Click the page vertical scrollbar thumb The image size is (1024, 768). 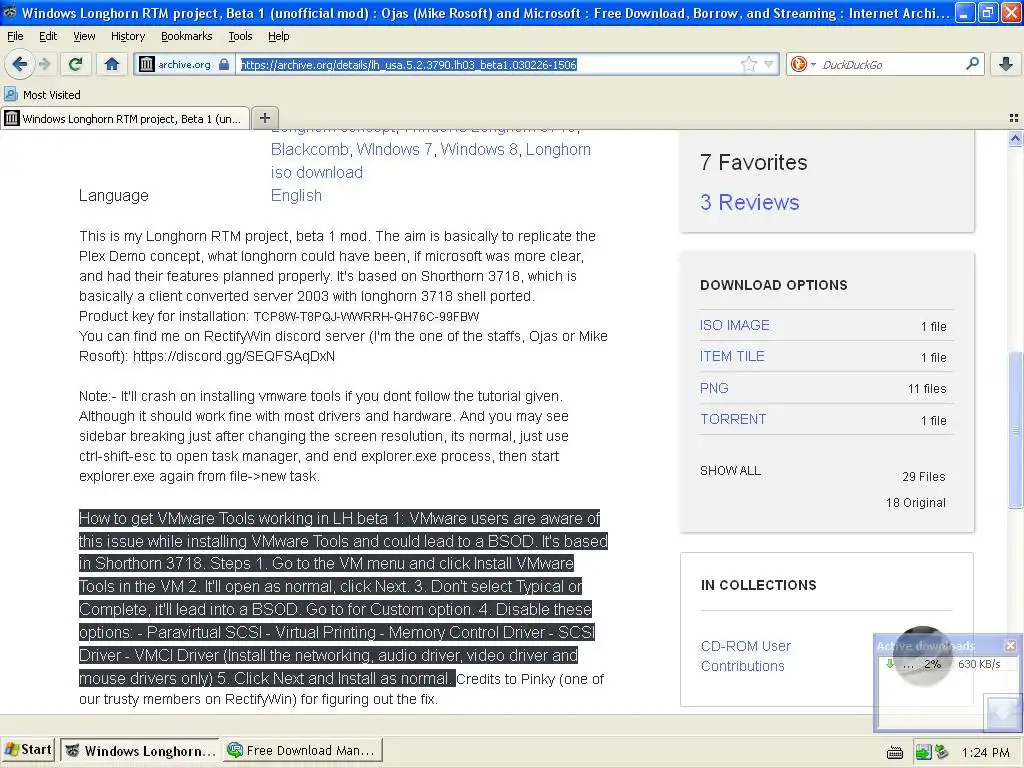point(1015,430)
